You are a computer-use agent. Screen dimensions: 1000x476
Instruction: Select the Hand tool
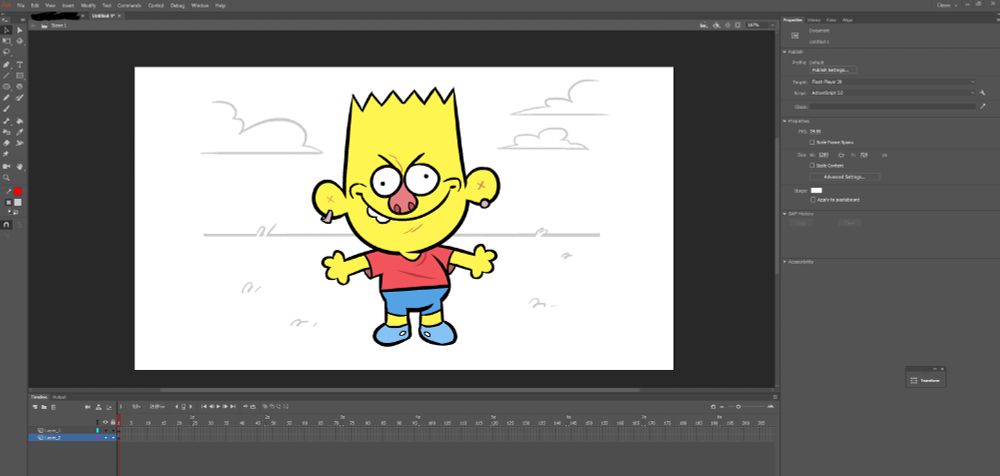(x=20, y=167)
